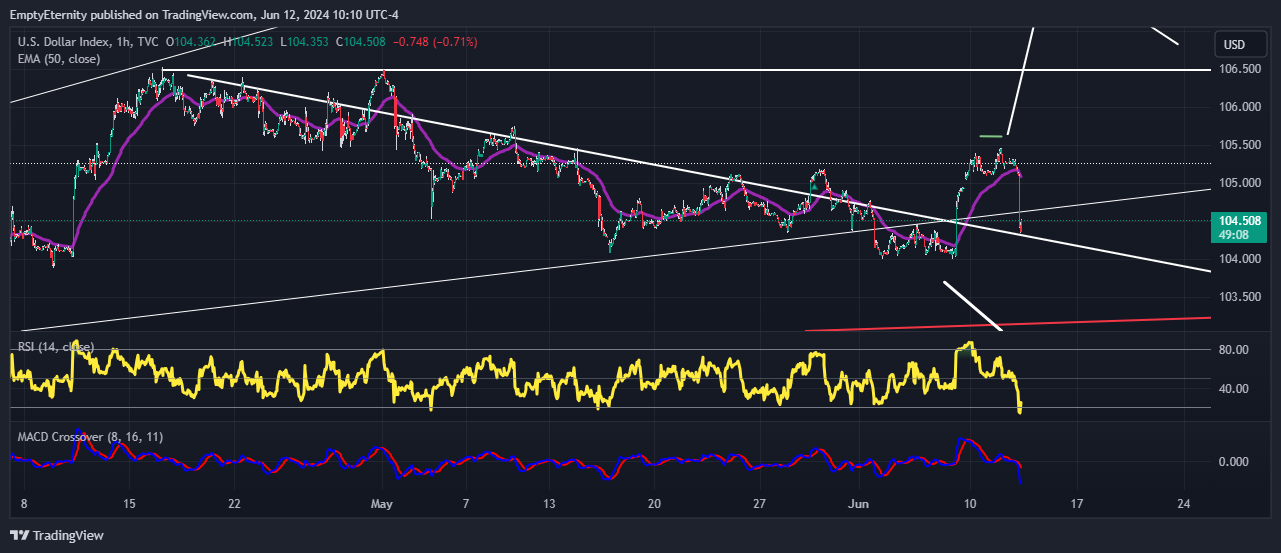This screenshot has height=553, width=1281.
Task: Click the current price label 104.508
Action: [x=1239, y=221]
